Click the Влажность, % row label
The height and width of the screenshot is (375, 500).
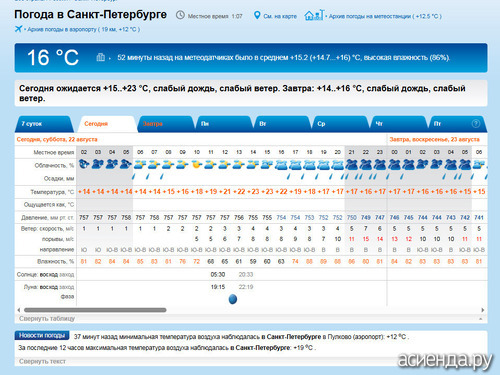(56, 262)
